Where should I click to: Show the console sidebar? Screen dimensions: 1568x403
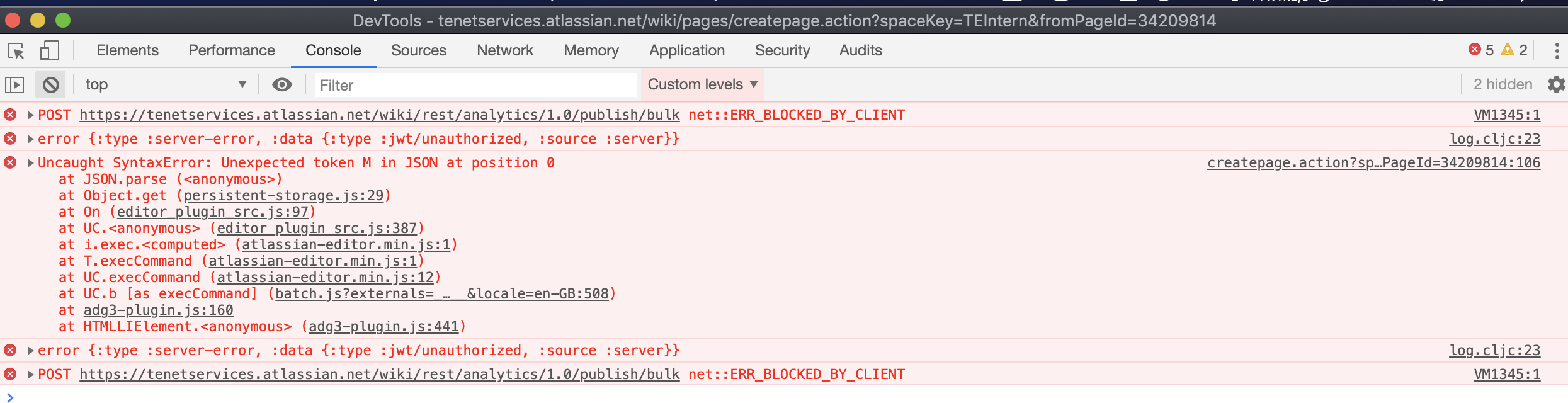(x=14, y=84)
